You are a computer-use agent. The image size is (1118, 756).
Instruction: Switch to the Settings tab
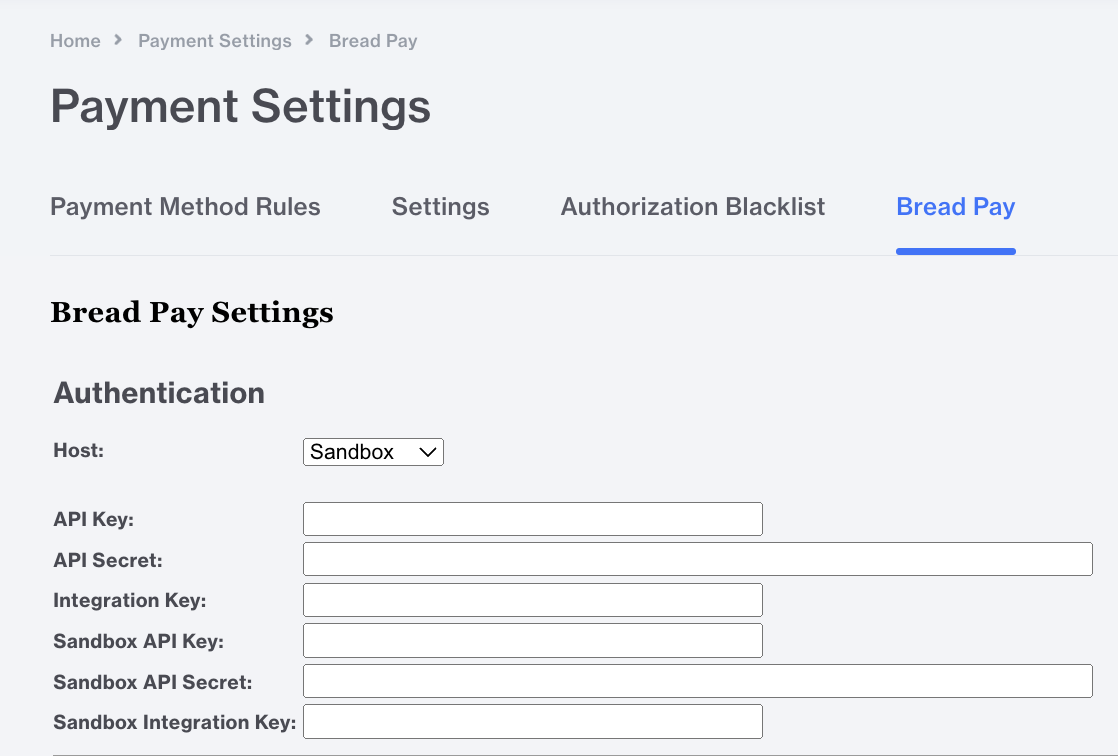pyautogui.click(x=440, y=207)
